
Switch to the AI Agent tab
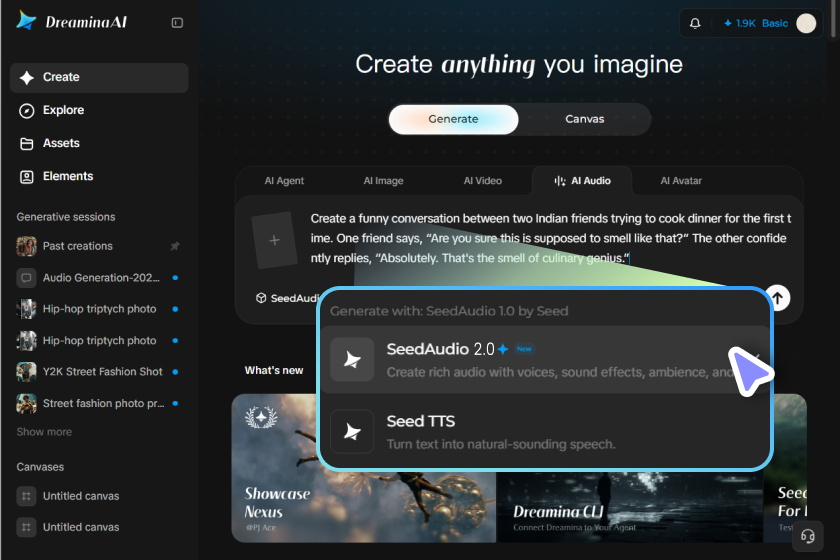(284, 181)
